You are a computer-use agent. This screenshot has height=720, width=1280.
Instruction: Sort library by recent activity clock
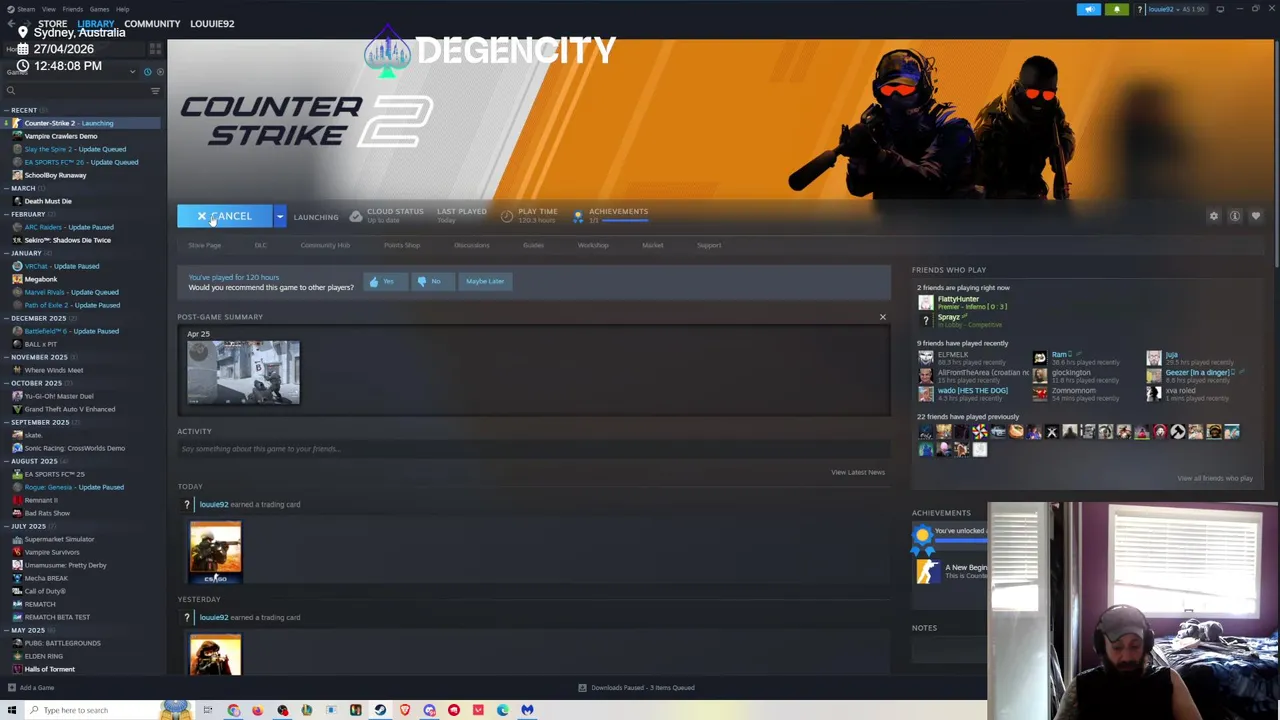pos(147,72)
